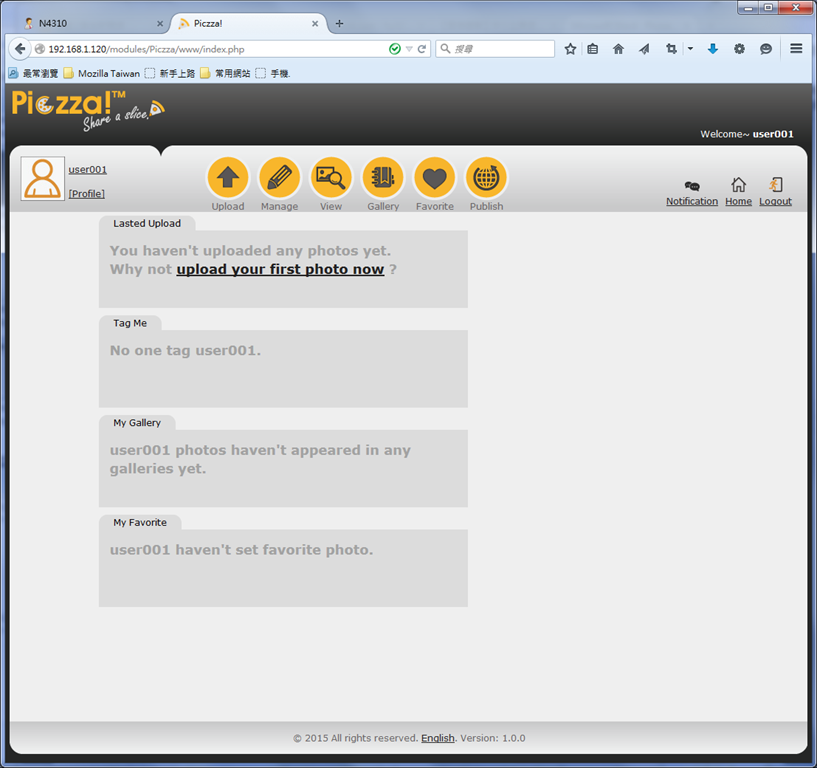Click the user001 profile name link
The height and width of the screenshot is (768, 817).
(x=88, y=169)
